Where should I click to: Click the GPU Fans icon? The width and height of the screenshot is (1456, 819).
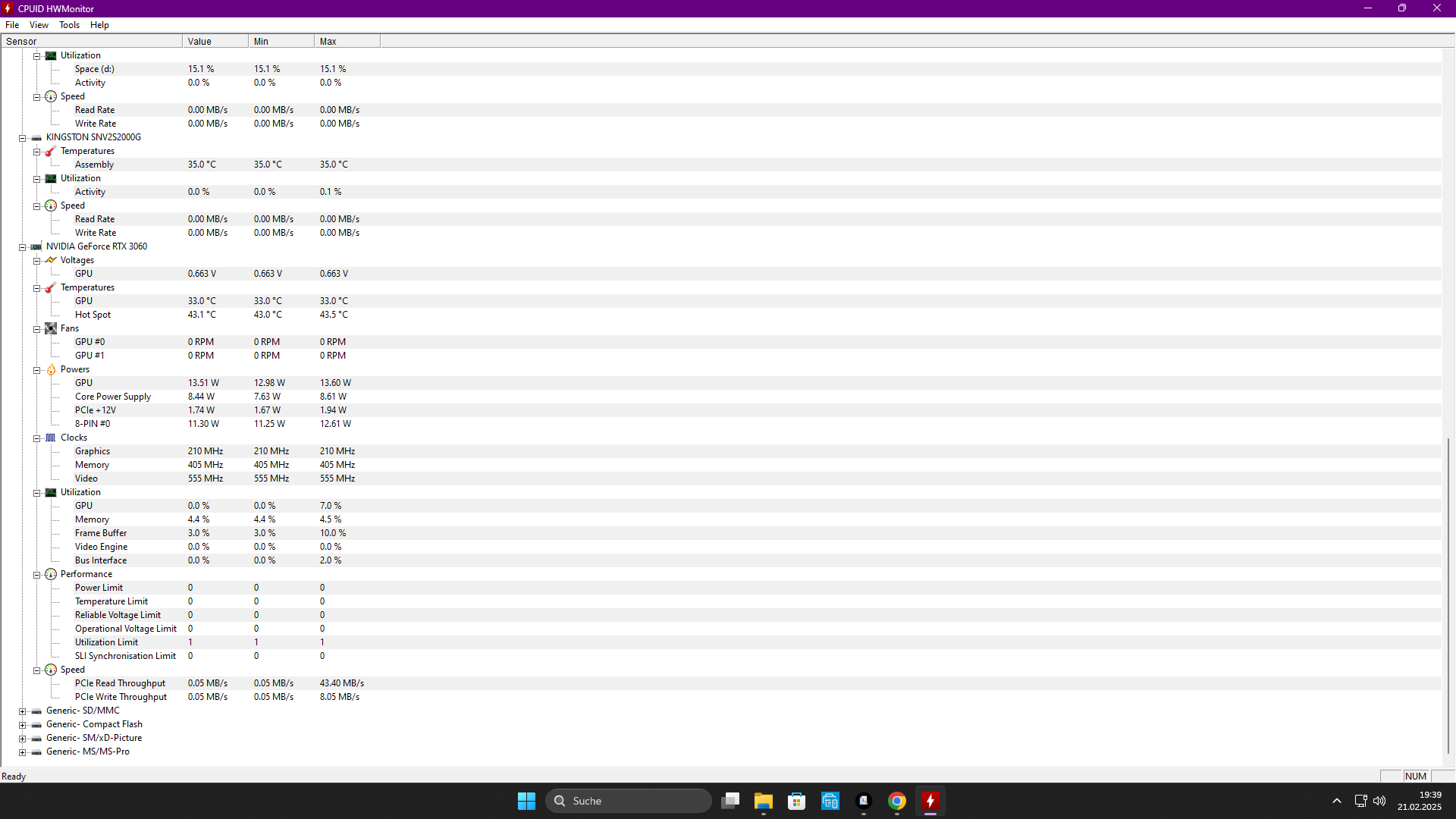point(51,328)
